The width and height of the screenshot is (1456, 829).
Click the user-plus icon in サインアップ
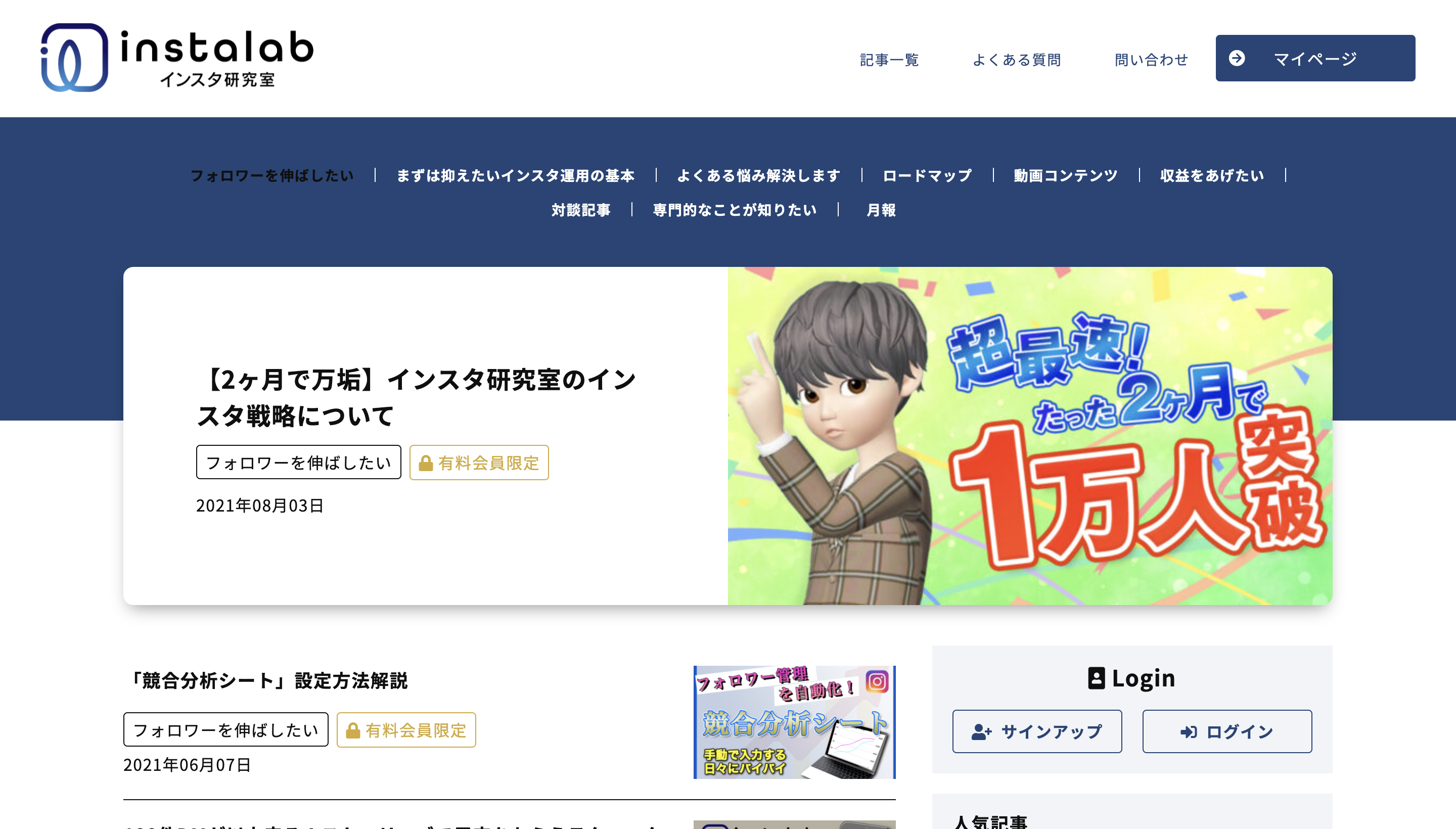(981, 731)
